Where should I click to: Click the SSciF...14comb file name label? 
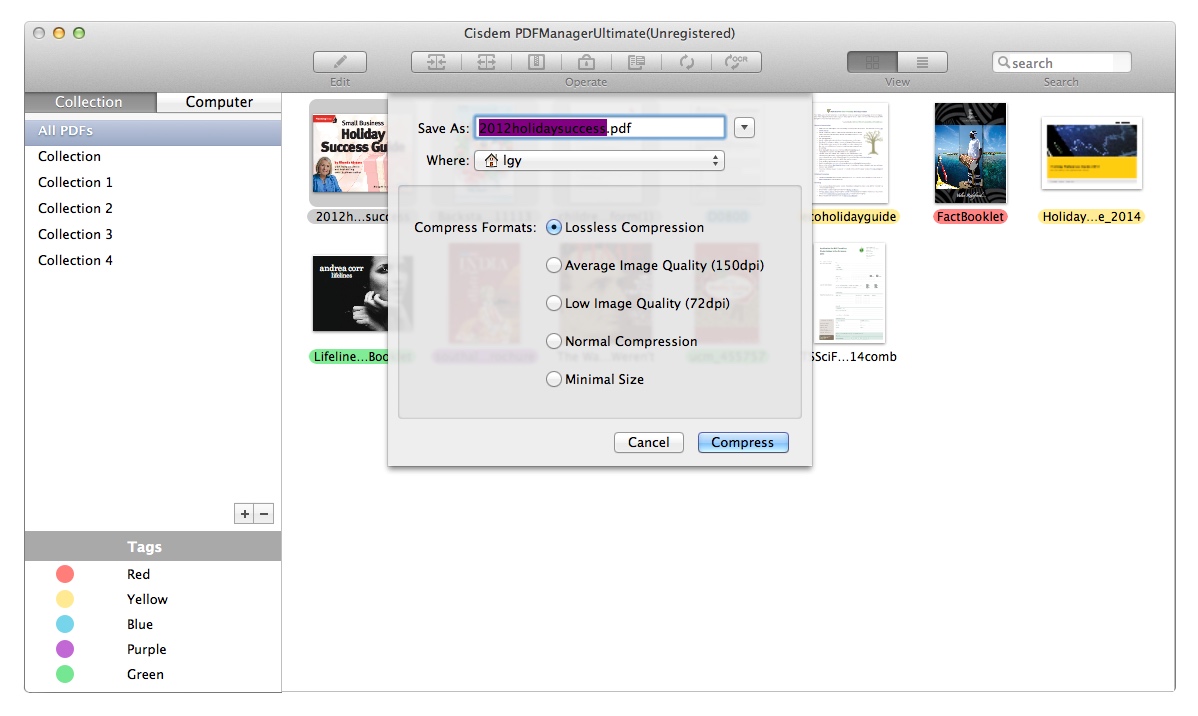tap(854, 356)
